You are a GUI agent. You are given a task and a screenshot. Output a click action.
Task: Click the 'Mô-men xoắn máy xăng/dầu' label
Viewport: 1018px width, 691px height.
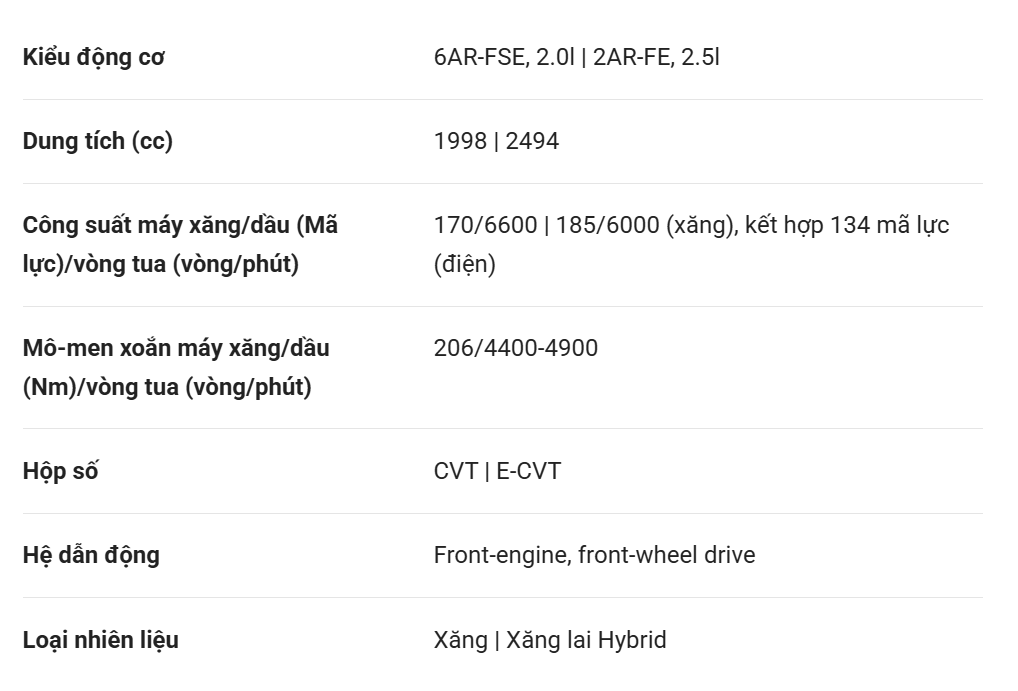(176, 348)
